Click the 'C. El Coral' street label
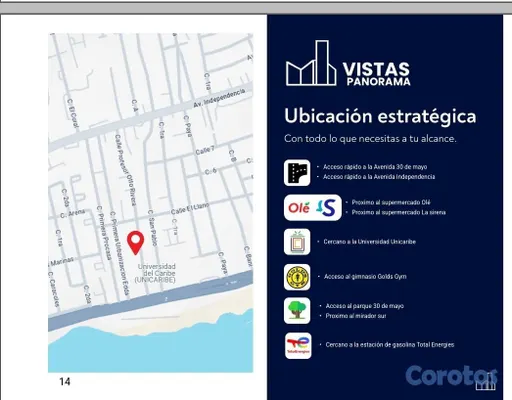The width and height of the screenshot is (512, 400). point(73,114)
